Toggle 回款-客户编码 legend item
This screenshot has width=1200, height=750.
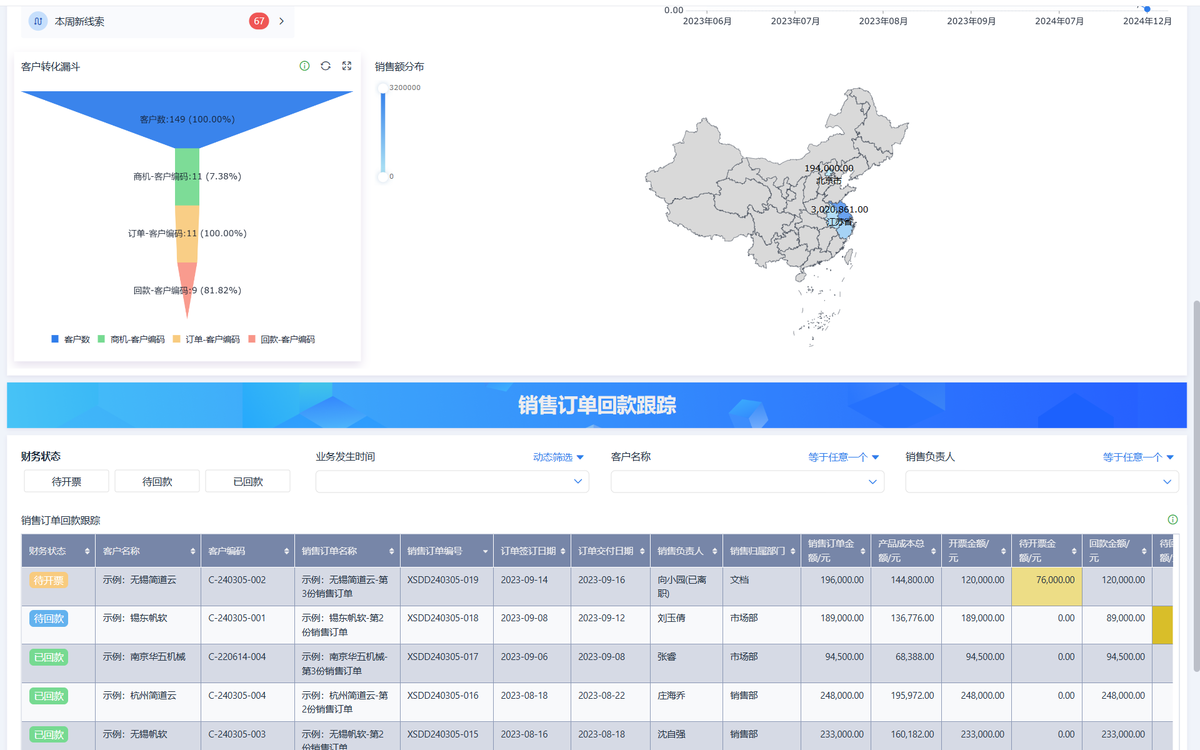(x=281, y=340)
